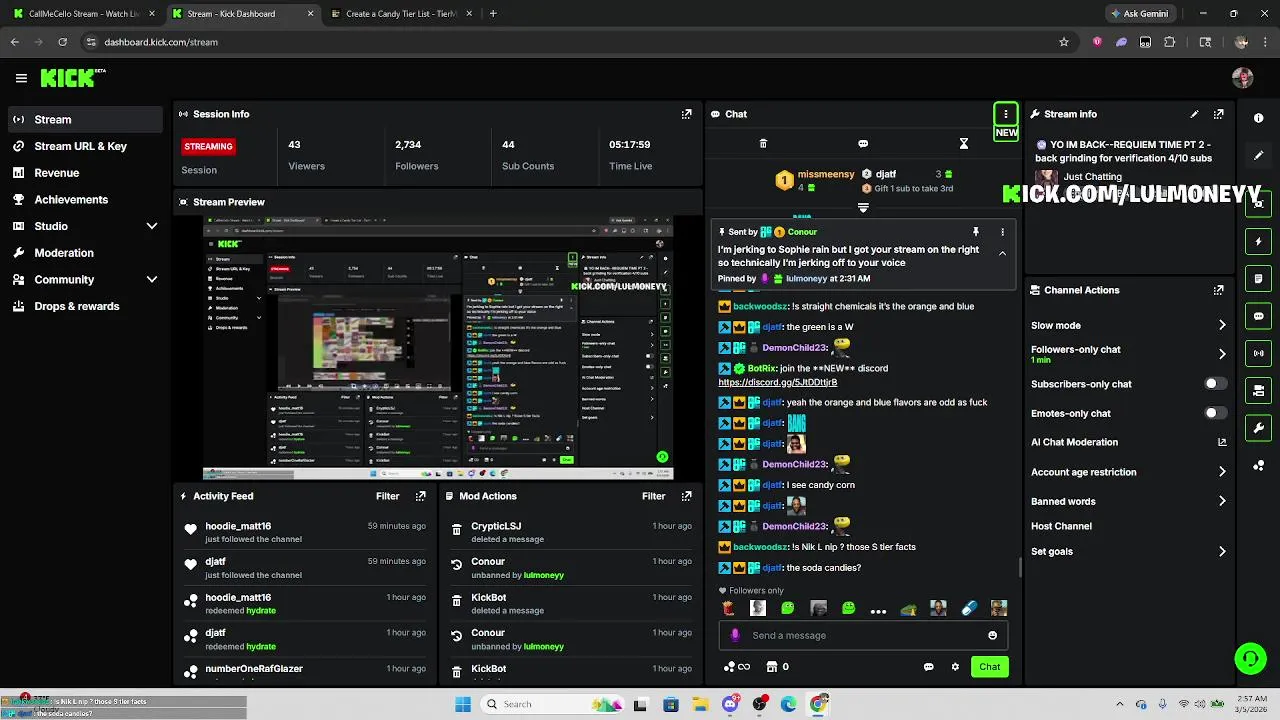Image resolution: width=1280 pixels, height=720 pixels.
Task: Open Activity Feed Filter
Action: (387, 496)
